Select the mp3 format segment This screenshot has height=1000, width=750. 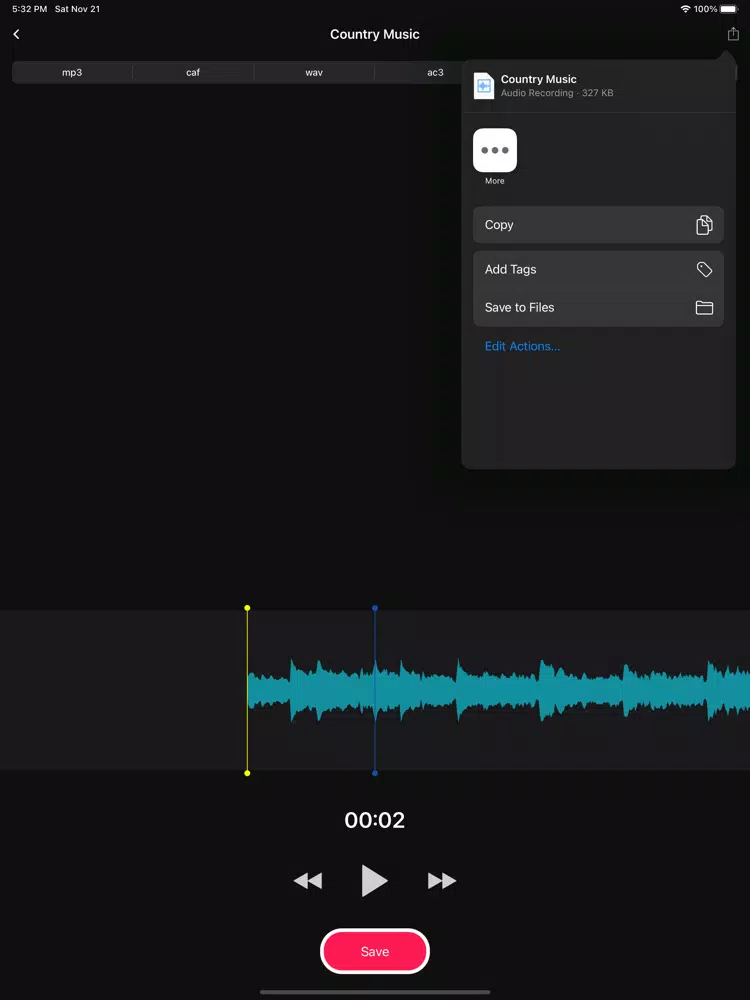(72, 73)
